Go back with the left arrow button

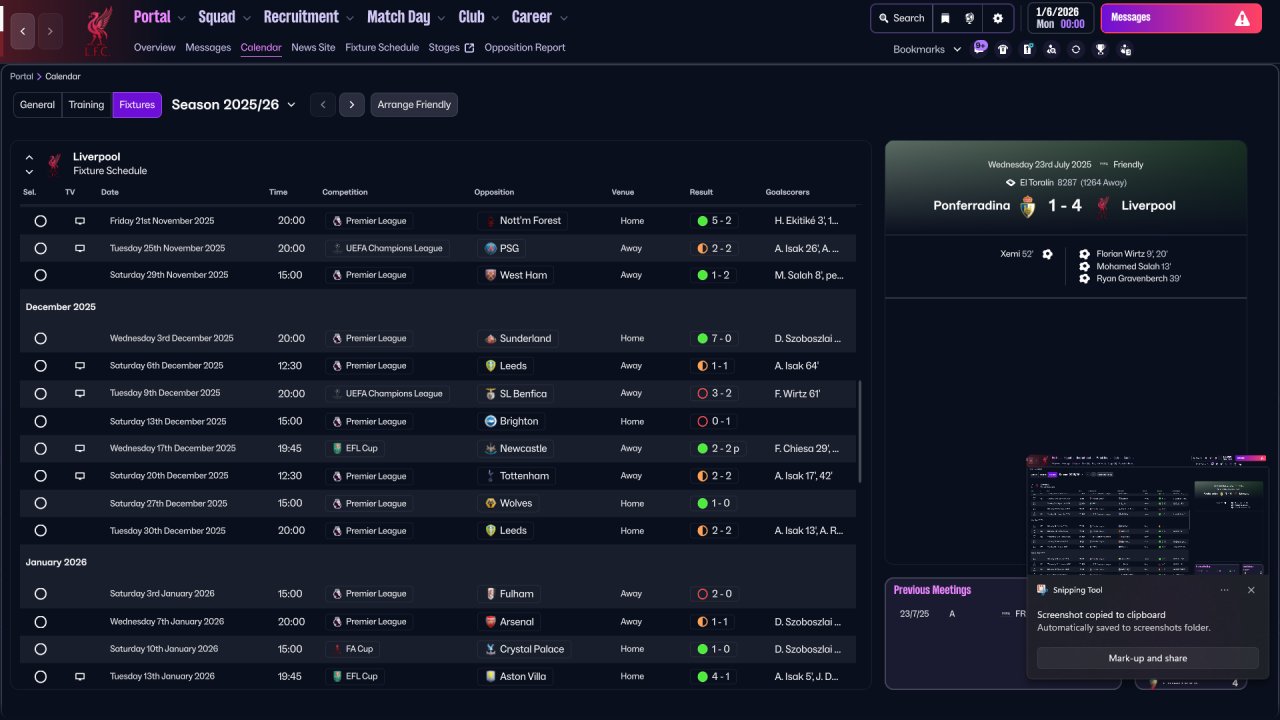23,32
